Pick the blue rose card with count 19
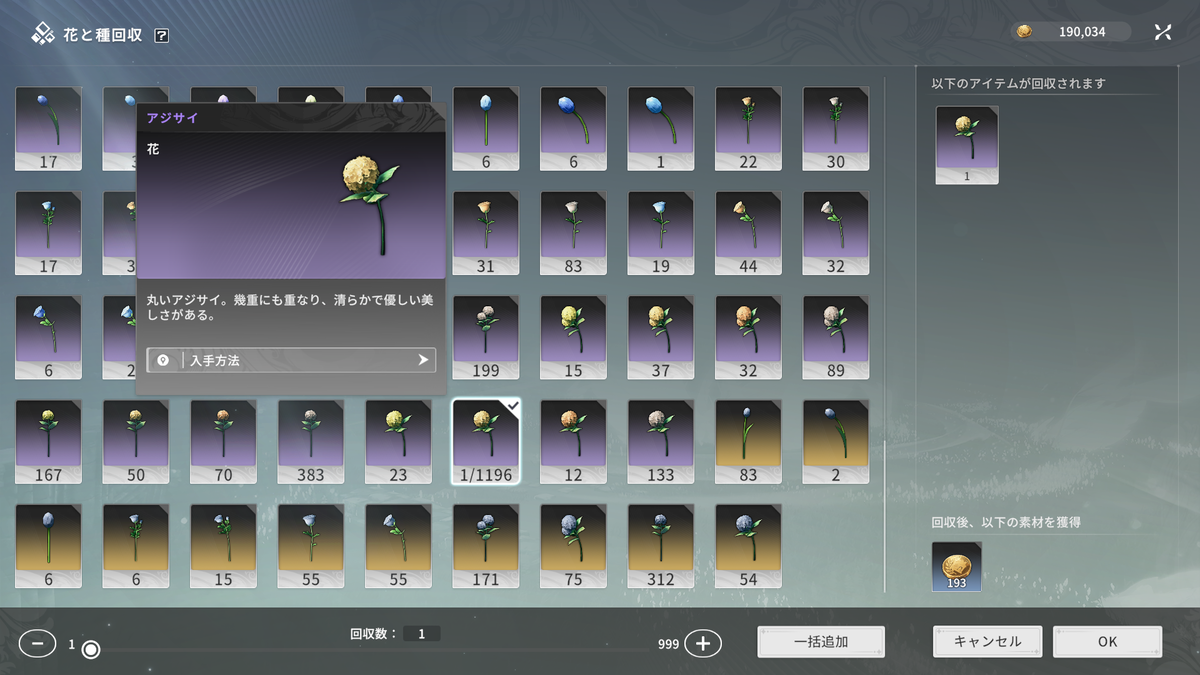 pos(660,234)
